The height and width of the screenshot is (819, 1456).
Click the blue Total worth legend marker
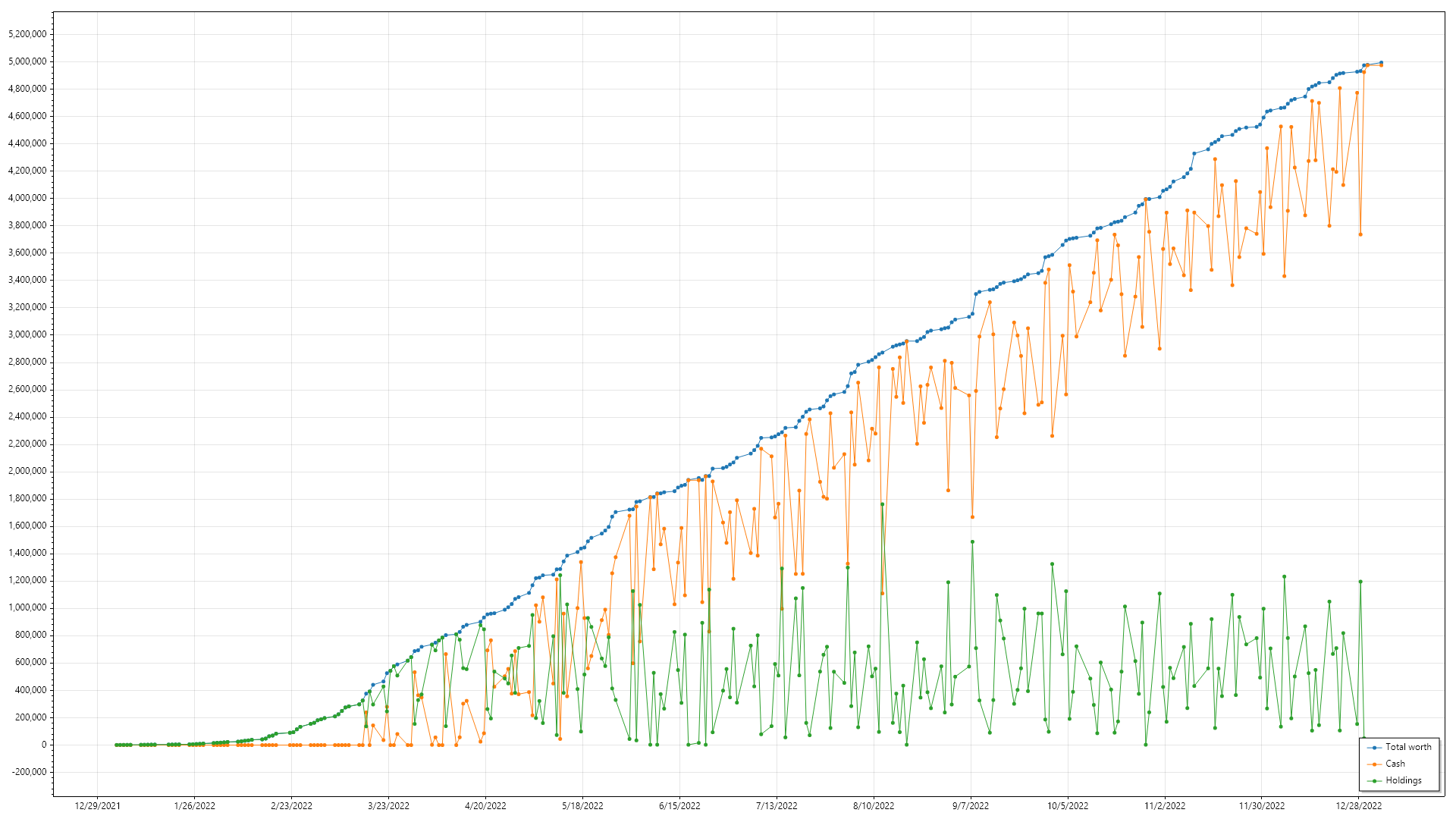(x=1375, y=748)
